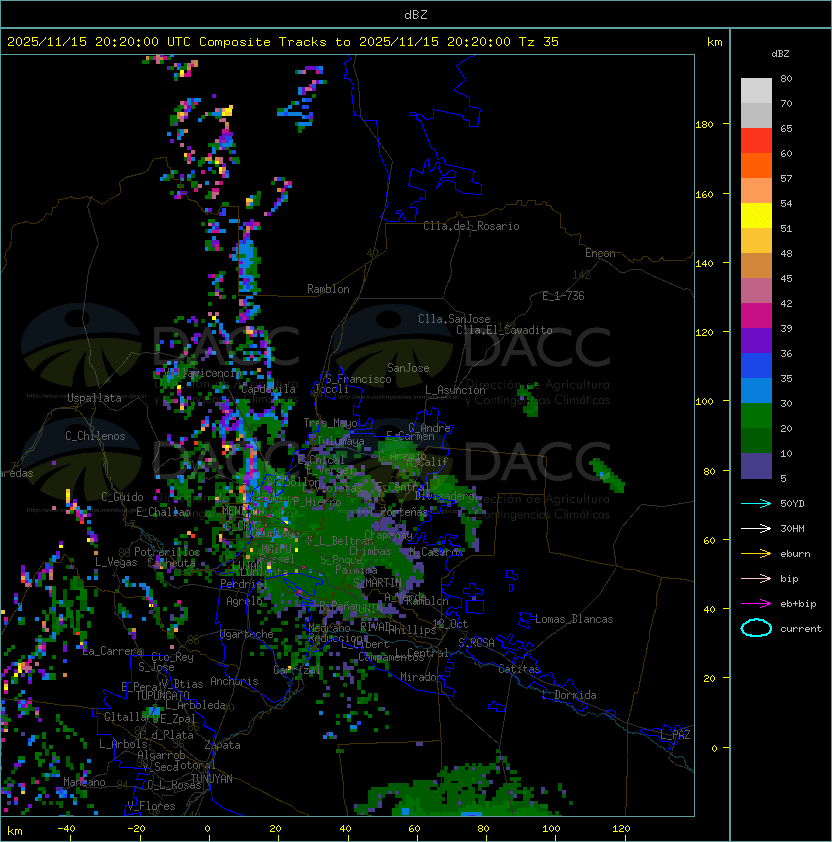Image resolution: width=832 pixels, height=842 pixels.
Task: Click the 'C_Chilenos' map label
Action: tap(95, 435)
